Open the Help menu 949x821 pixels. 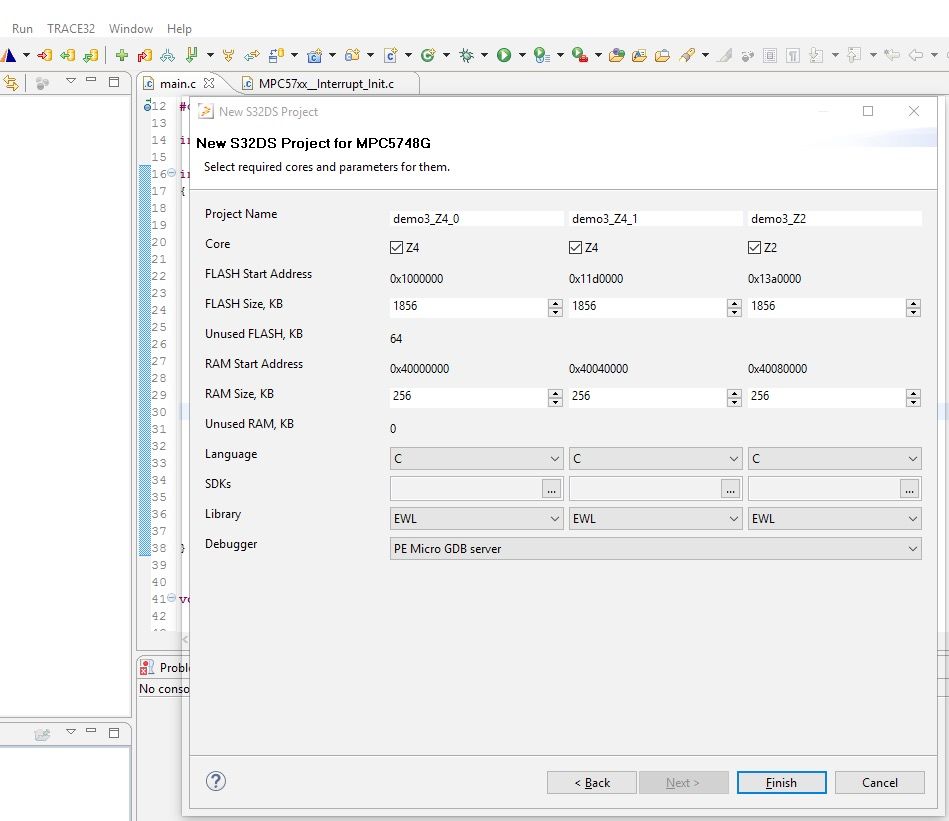pos(179,28)
